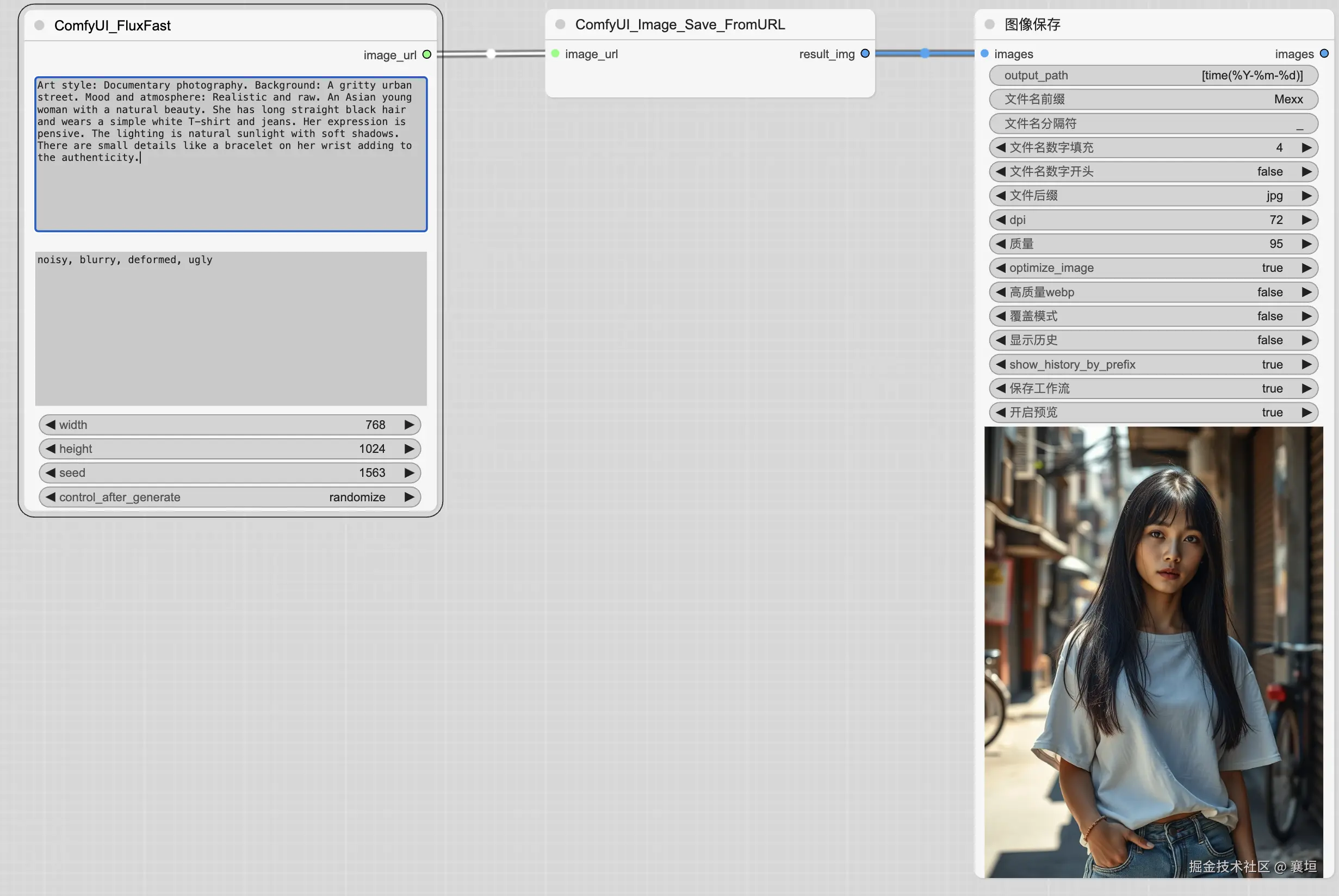
Task: Click the negative prompt text area
Action: 230,328
